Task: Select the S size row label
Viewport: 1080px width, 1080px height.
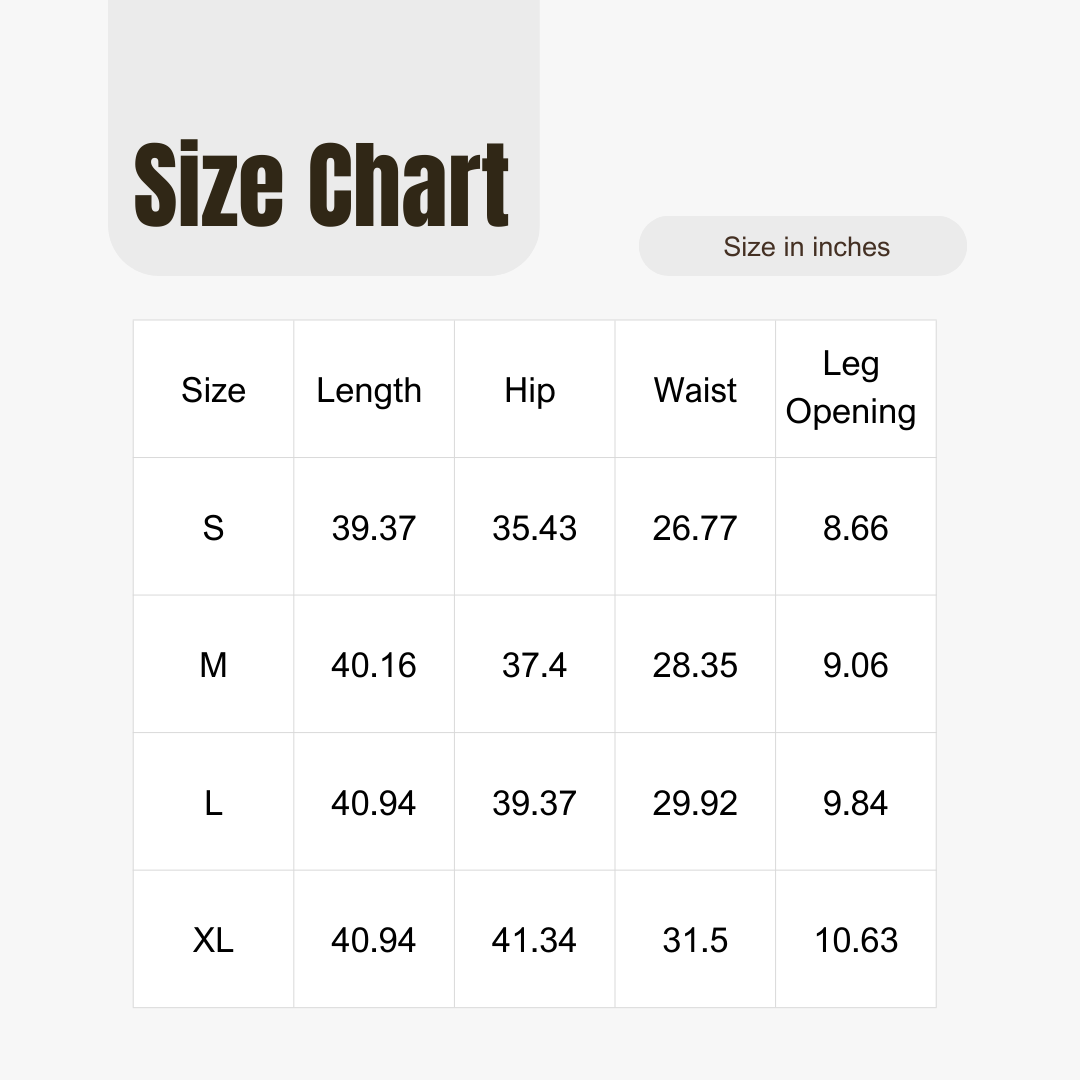Action: [214, 528]
